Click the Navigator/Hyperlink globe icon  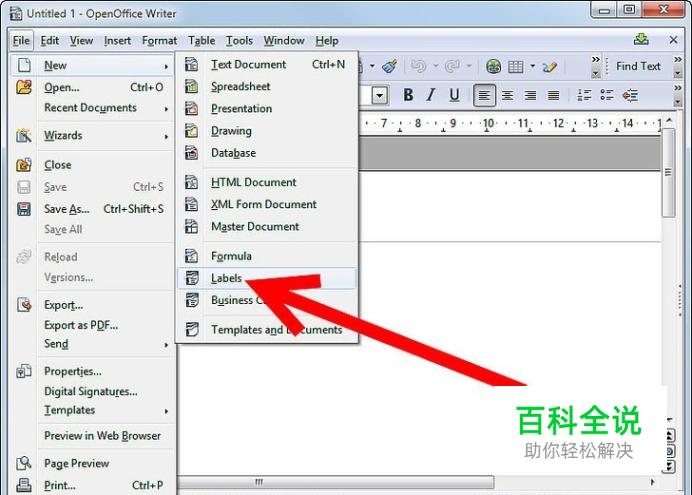tap(493, 67)
